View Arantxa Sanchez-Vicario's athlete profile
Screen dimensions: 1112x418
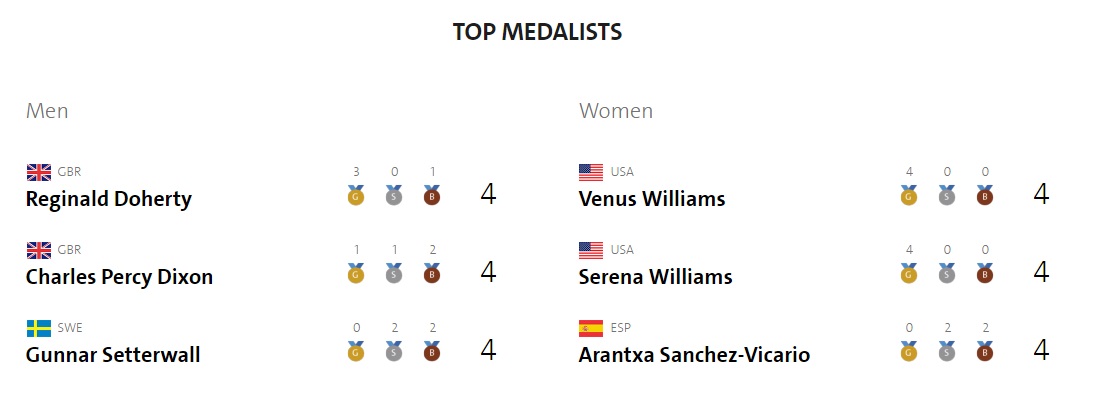pyautogui.click(x=694, y=355)
